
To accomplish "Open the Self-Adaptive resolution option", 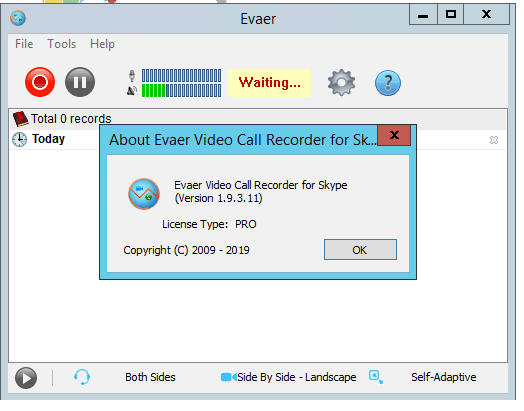I will [444, 377].
